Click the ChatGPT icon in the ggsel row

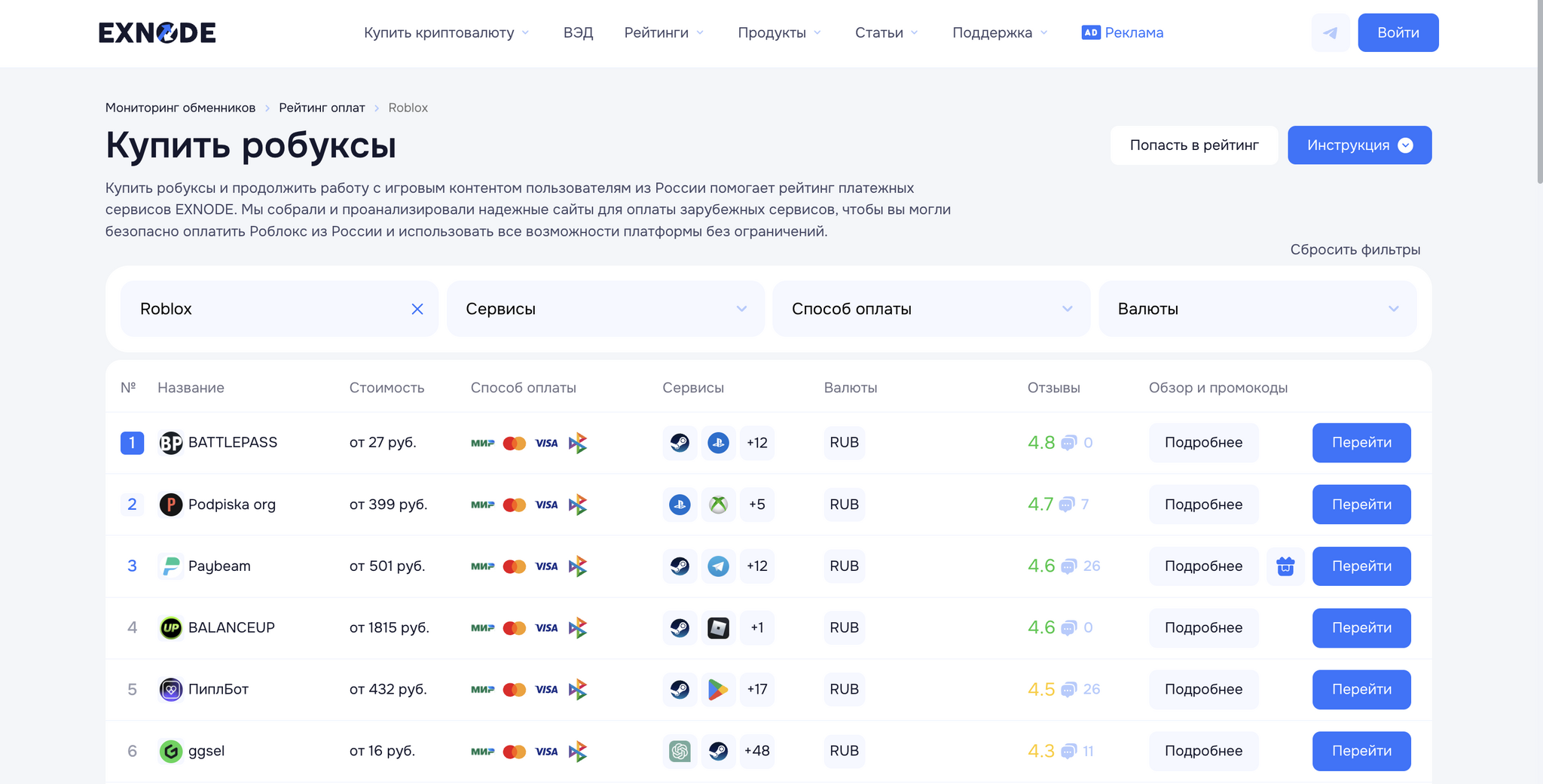click(680, 752)
